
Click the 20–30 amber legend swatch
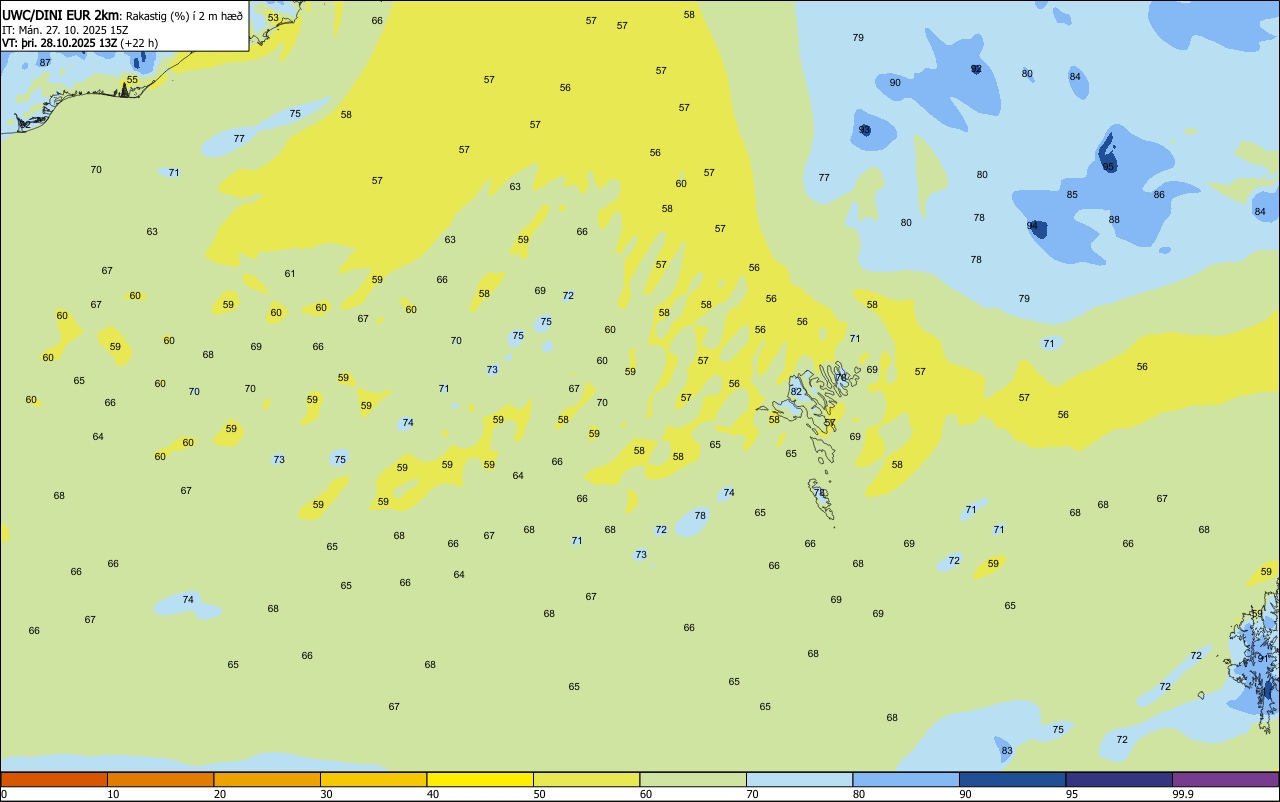point(267,779)
